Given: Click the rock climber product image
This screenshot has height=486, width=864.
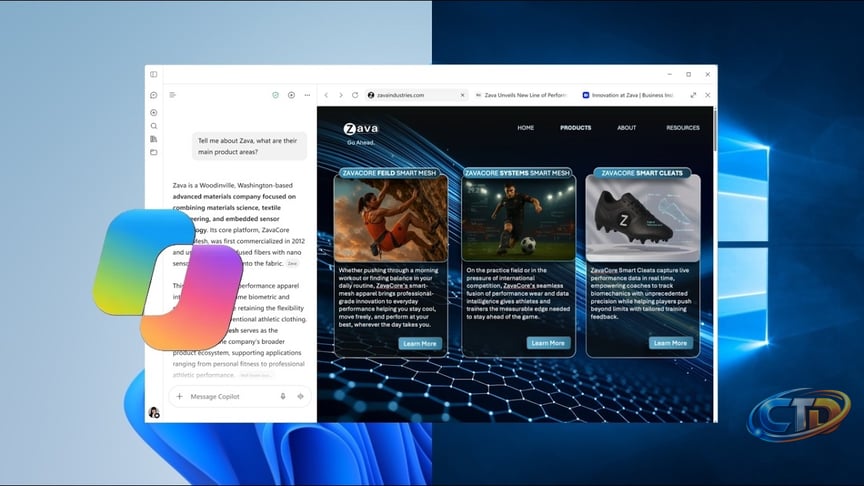Looking at the screenshot, I should (391, 219).
